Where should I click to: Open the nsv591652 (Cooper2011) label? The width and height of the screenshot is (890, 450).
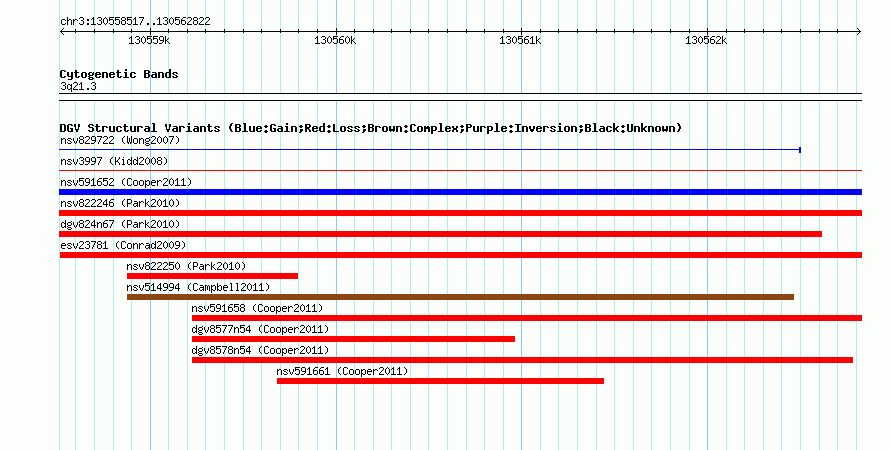[x=126, y=182]
